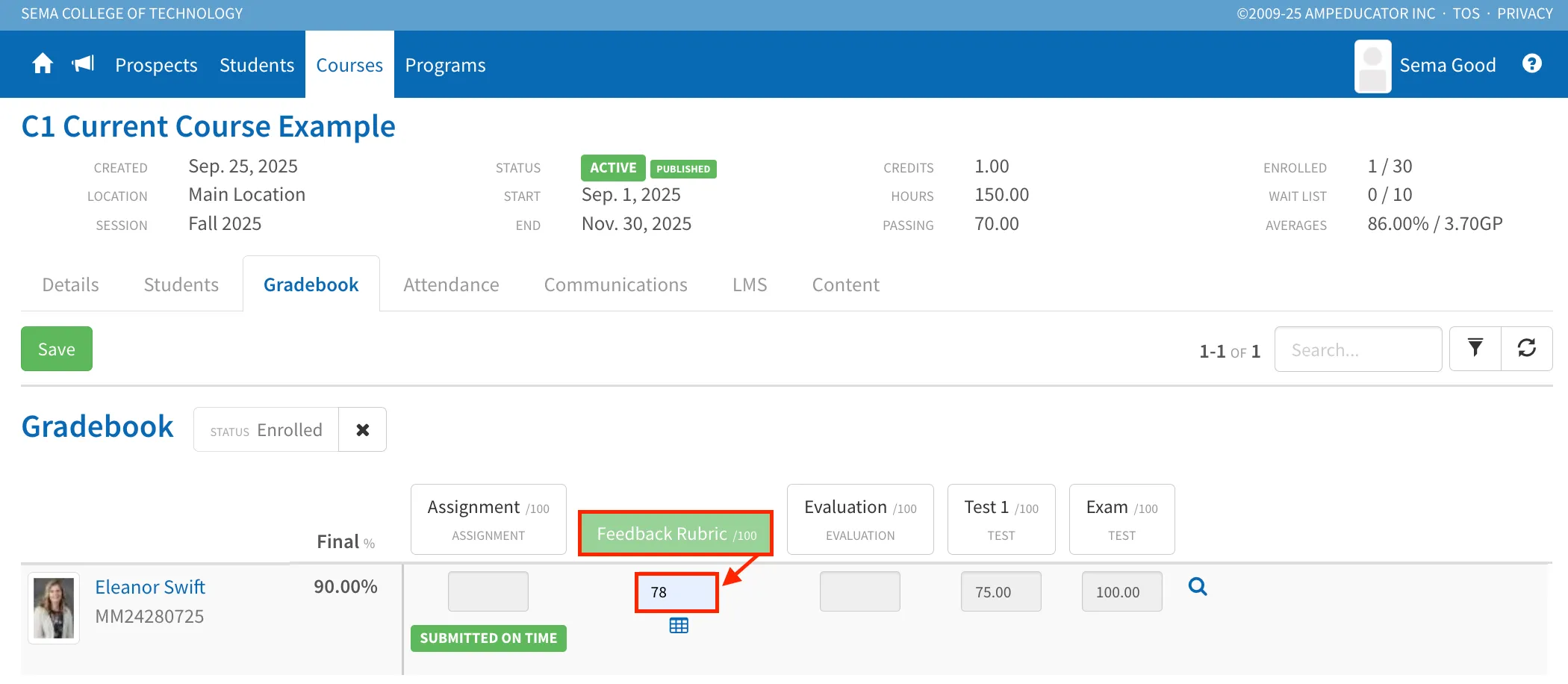Open the Prospects menu

click(156, 65)
